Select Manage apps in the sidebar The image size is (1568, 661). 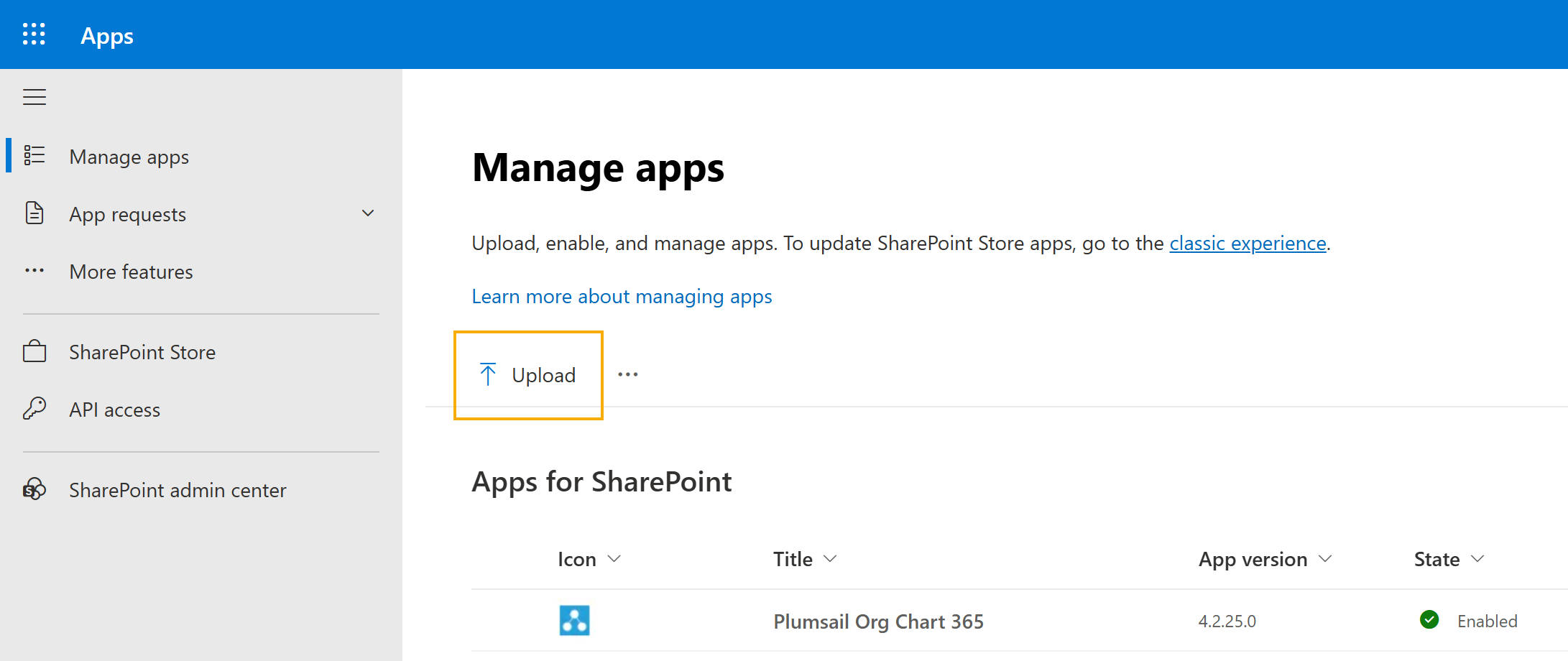tap(129, 157)
